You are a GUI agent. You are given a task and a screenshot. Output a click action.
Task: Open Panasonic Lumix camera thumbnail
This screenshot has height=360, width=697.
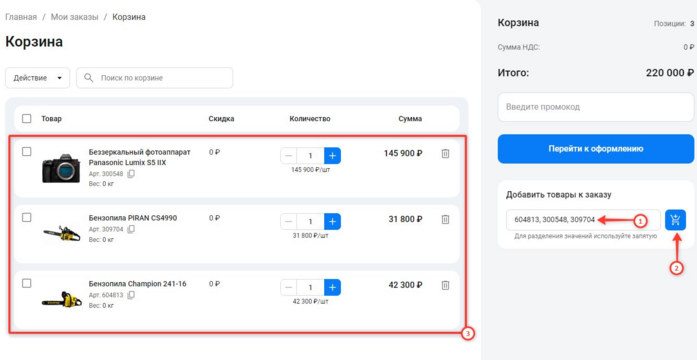pyautogui.click(x=61, y=168)
